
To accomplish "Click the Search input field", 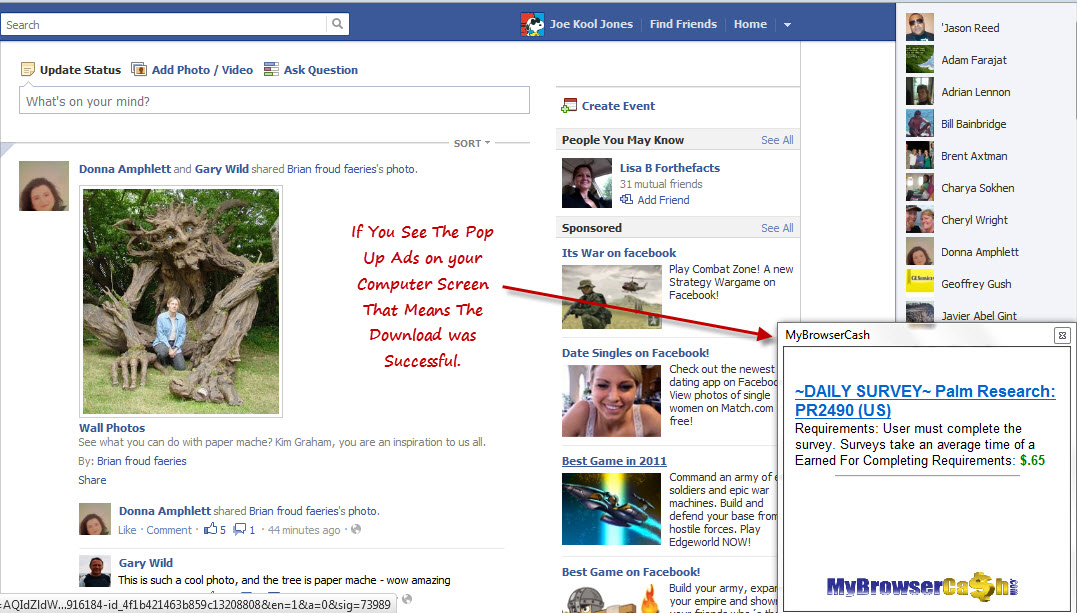I will point(163,24).
